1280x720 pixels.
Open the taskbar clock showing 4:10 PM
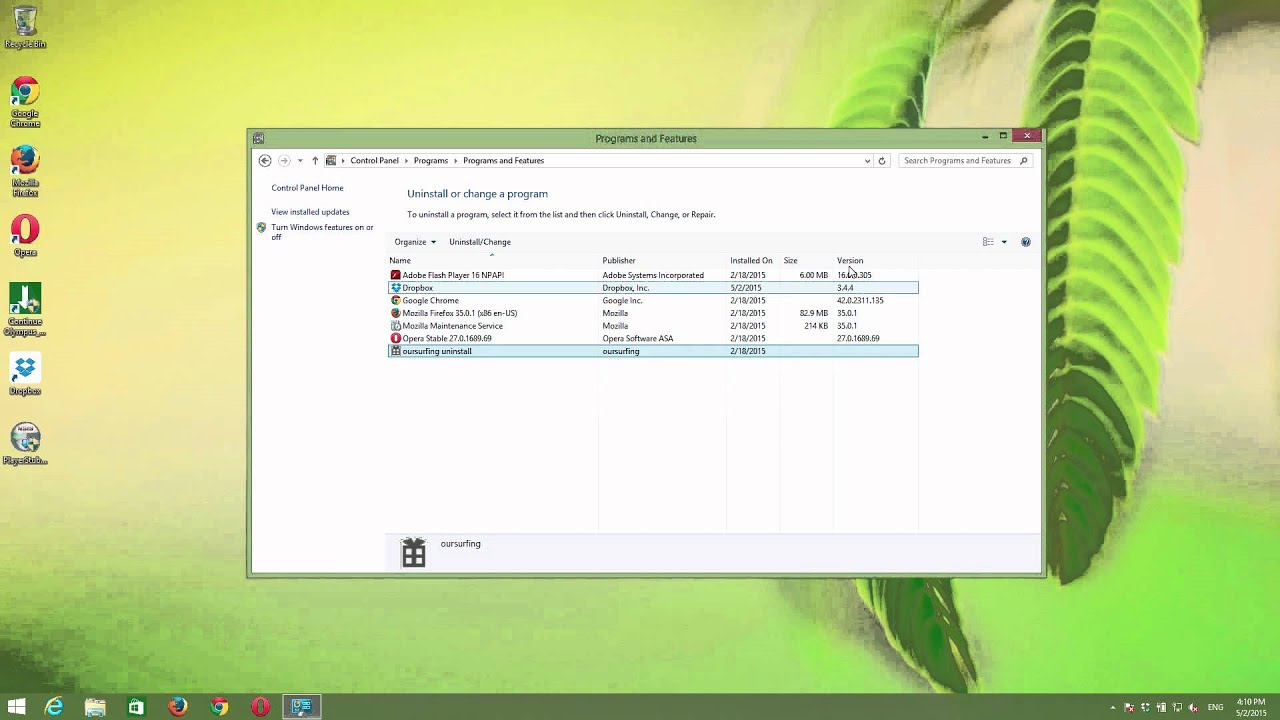(1251, 707)
